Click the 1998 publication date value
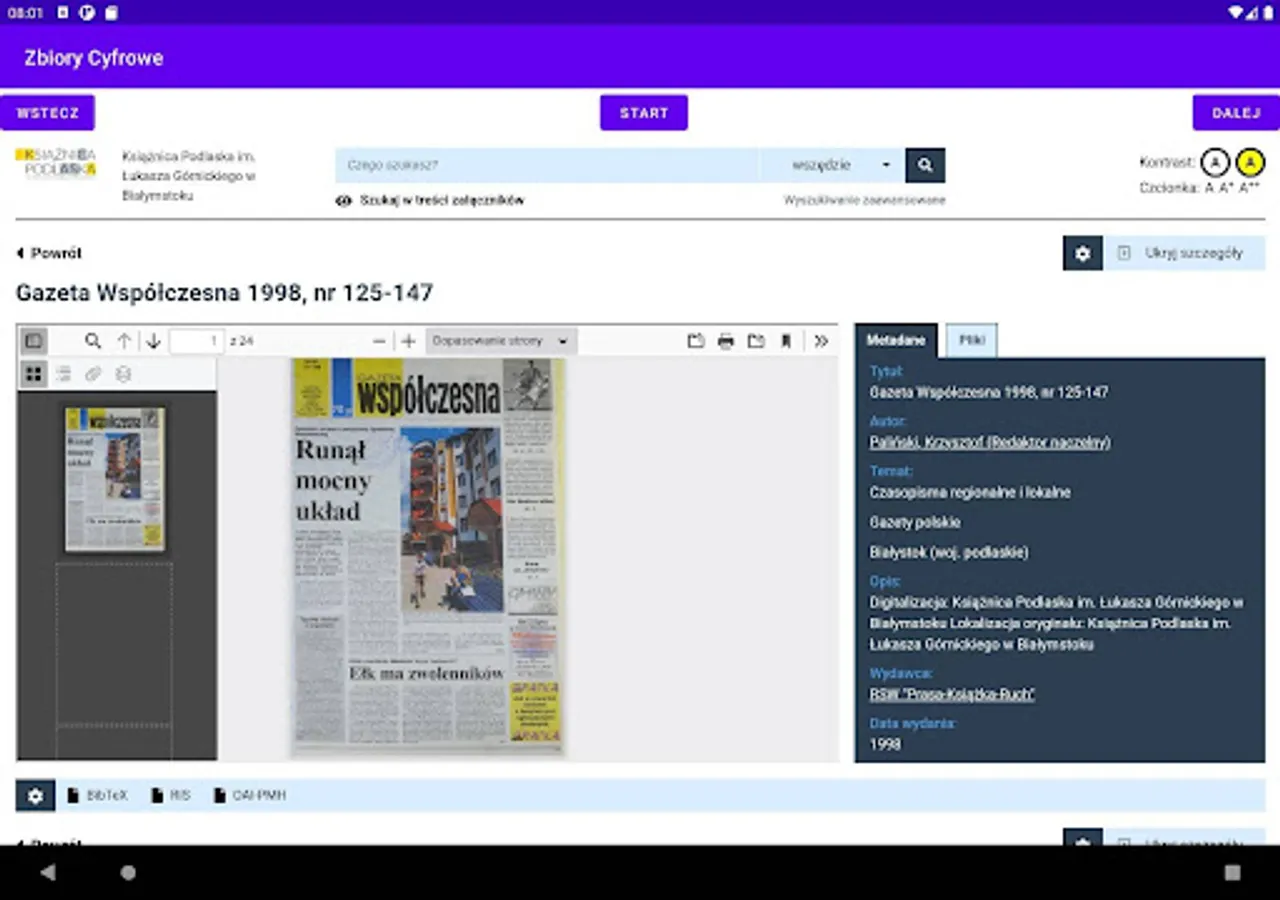 point(885,744)
